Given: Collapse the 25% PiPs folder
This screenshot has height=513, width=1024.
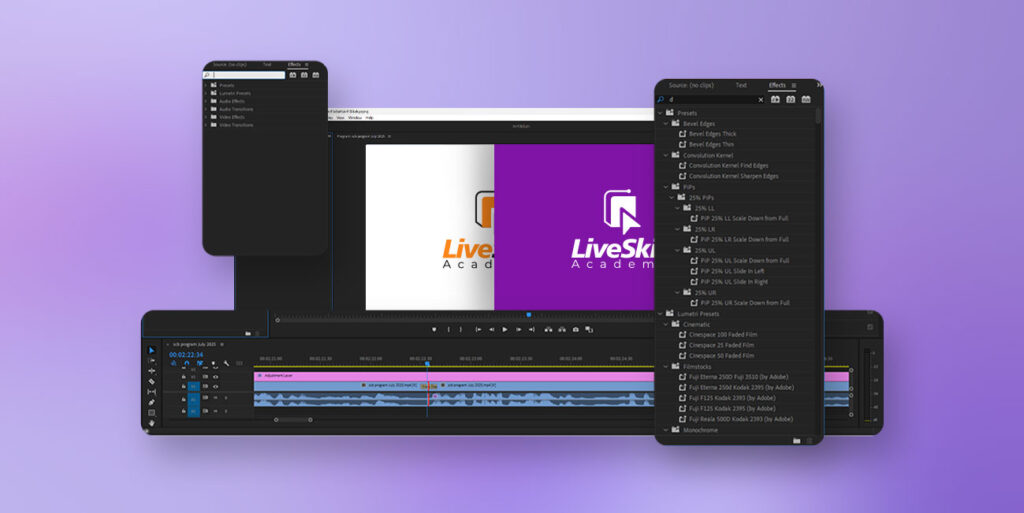Looking at the screenshot, I should 673,197.
